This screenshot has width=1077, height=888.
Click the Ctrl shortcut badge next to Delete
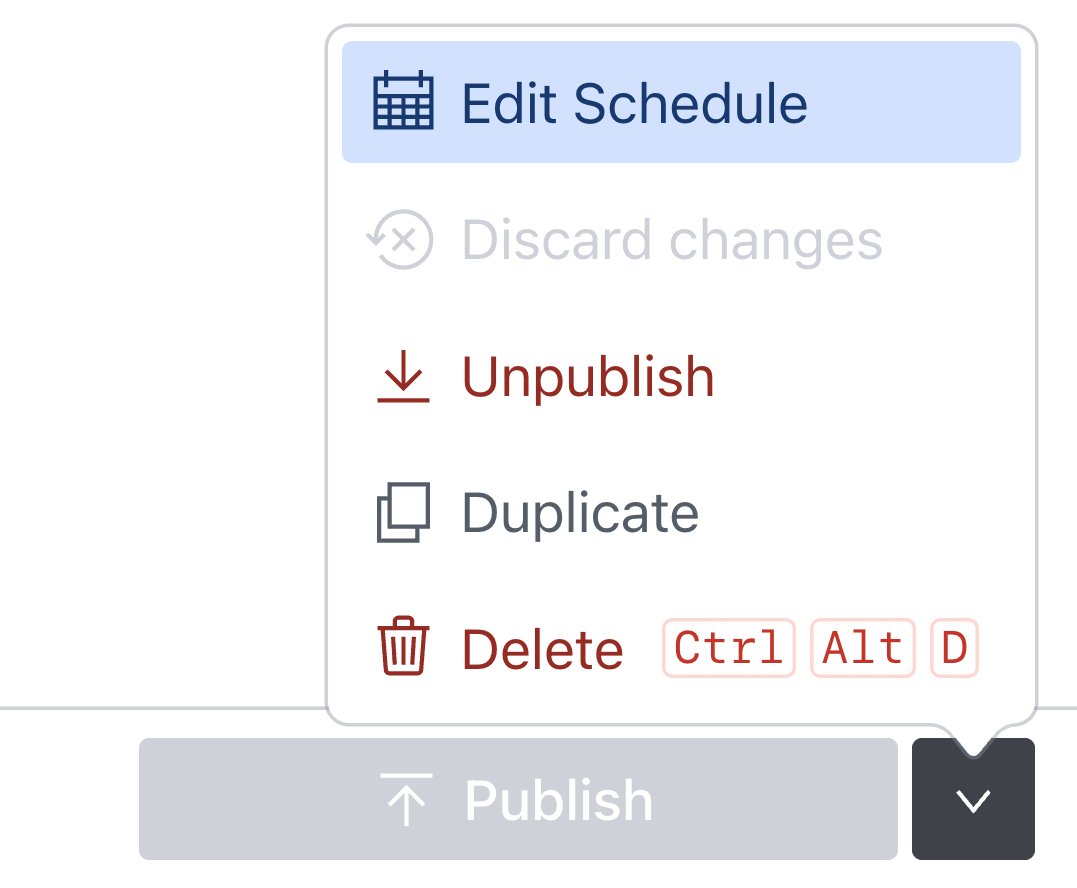(x=728, y=648)
